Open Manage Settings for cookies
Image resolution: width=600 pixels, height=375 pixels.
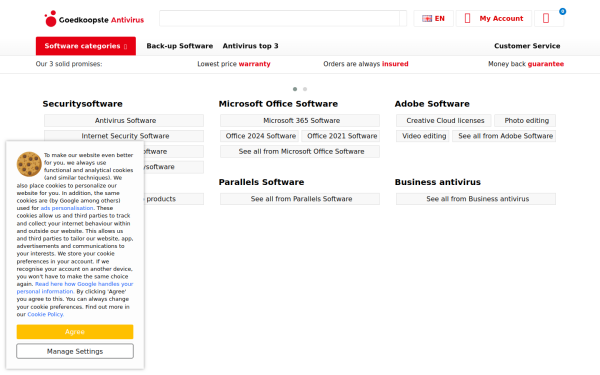click(x=75, y=351)
